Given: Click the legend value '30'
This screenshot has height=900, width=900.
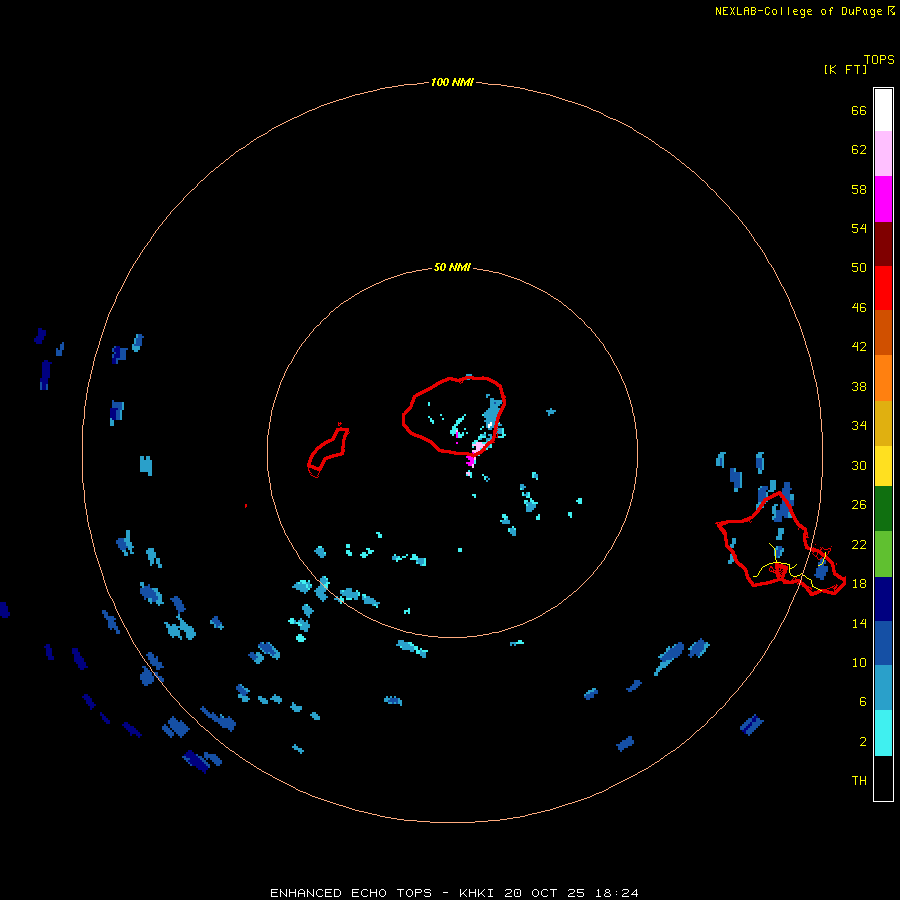Looking at the screenshot, I should click(x=859, y=466).
